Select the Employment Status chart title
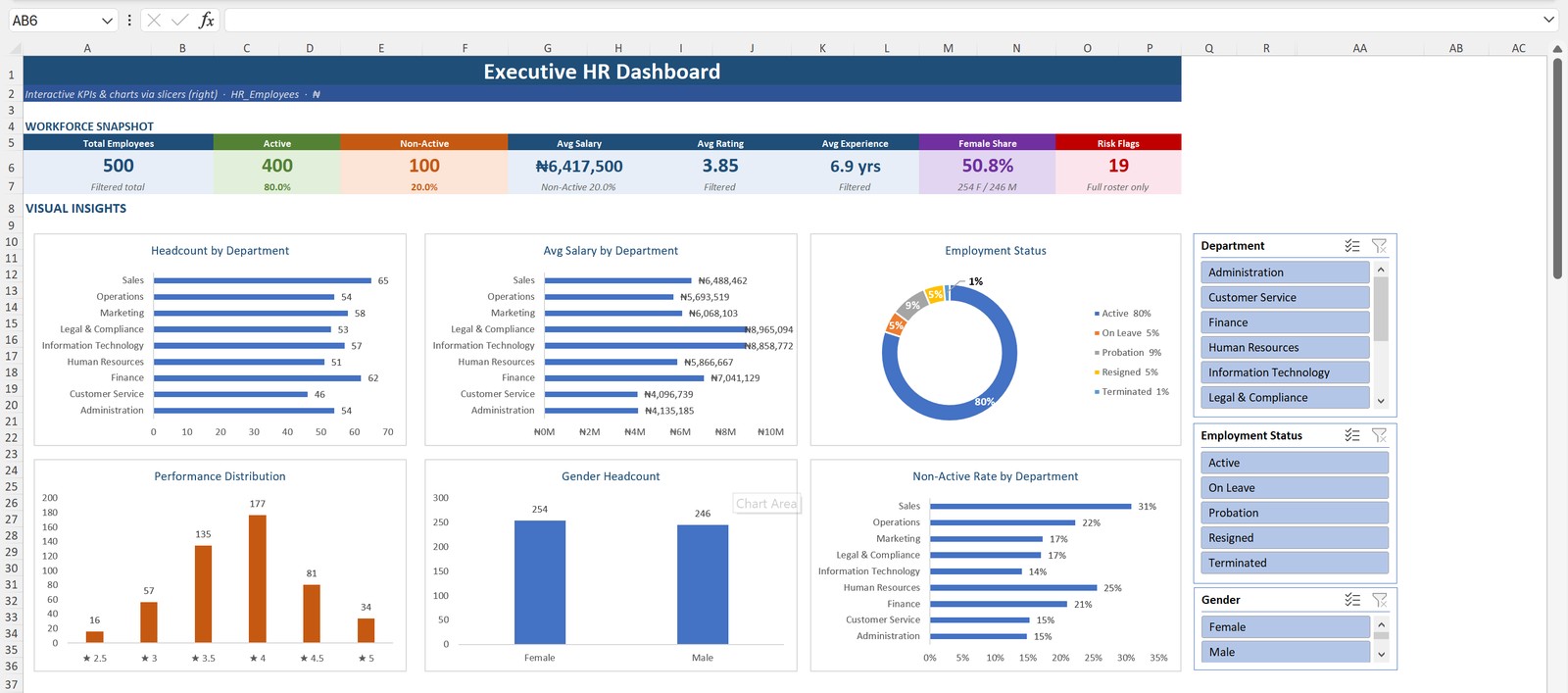Viewport: 1568px width, 693px height. [996, 251]
